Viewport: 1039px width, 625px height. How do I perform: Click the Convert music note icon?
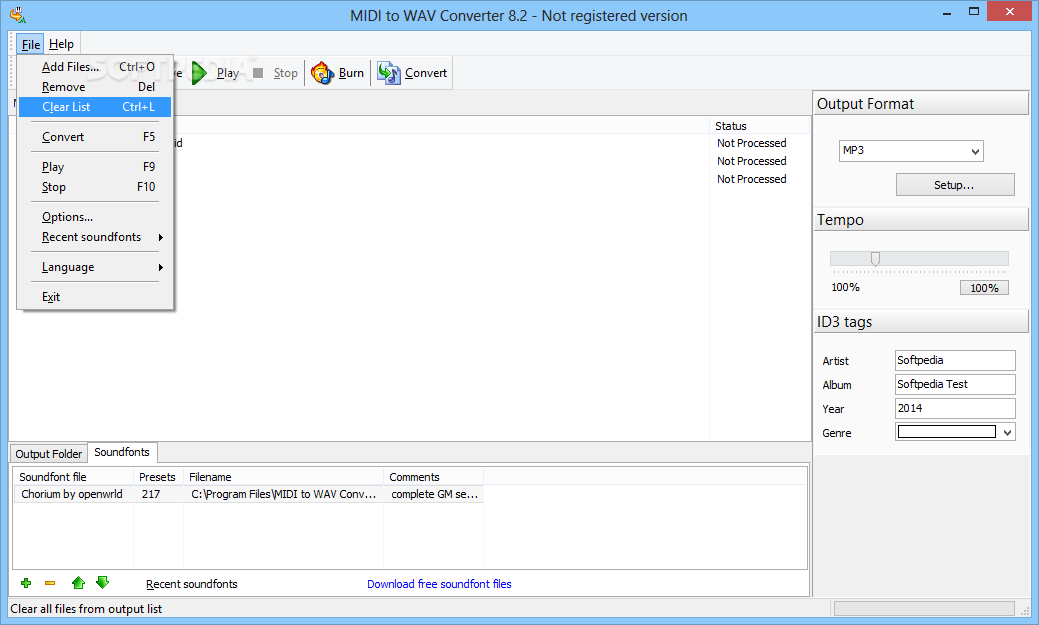[x=389, y=73]
